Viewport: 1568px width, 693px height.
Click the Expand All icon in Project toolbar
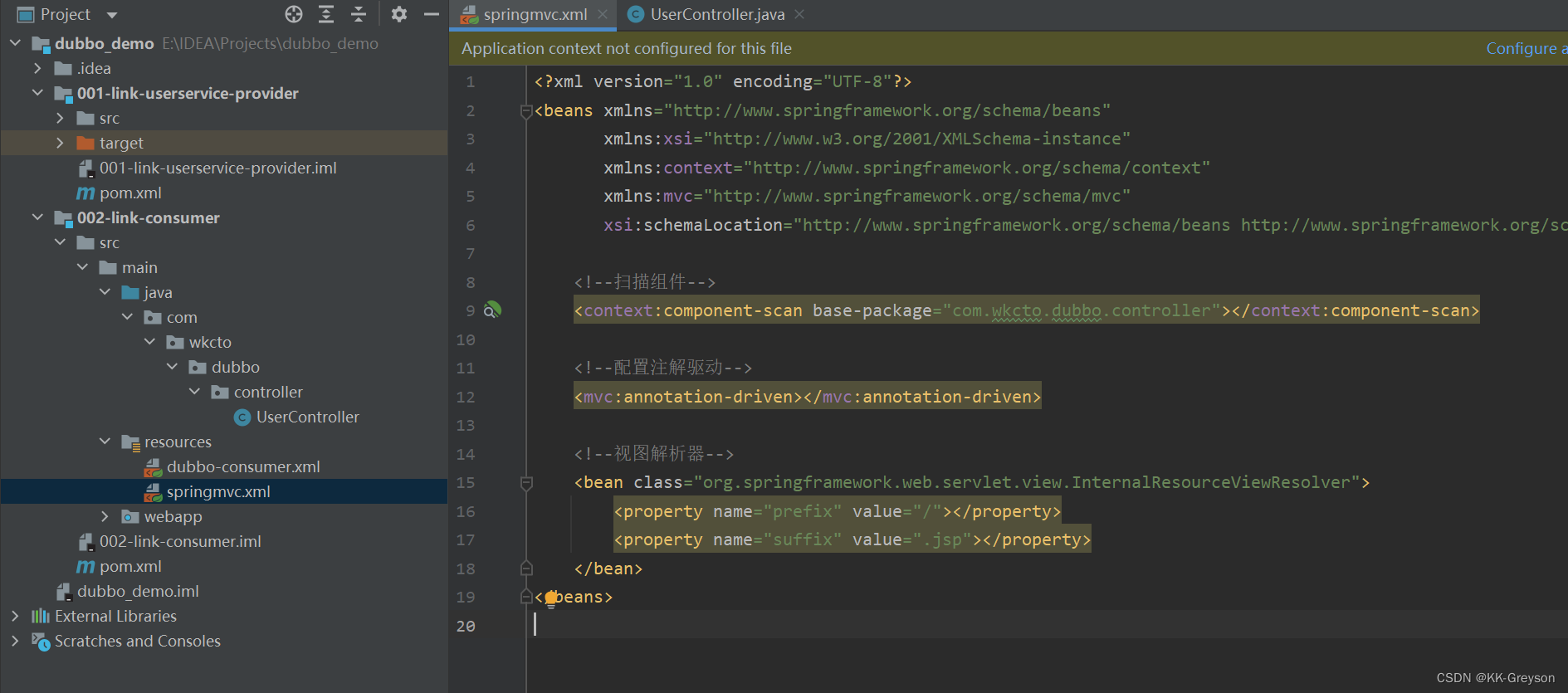[326, 14]
